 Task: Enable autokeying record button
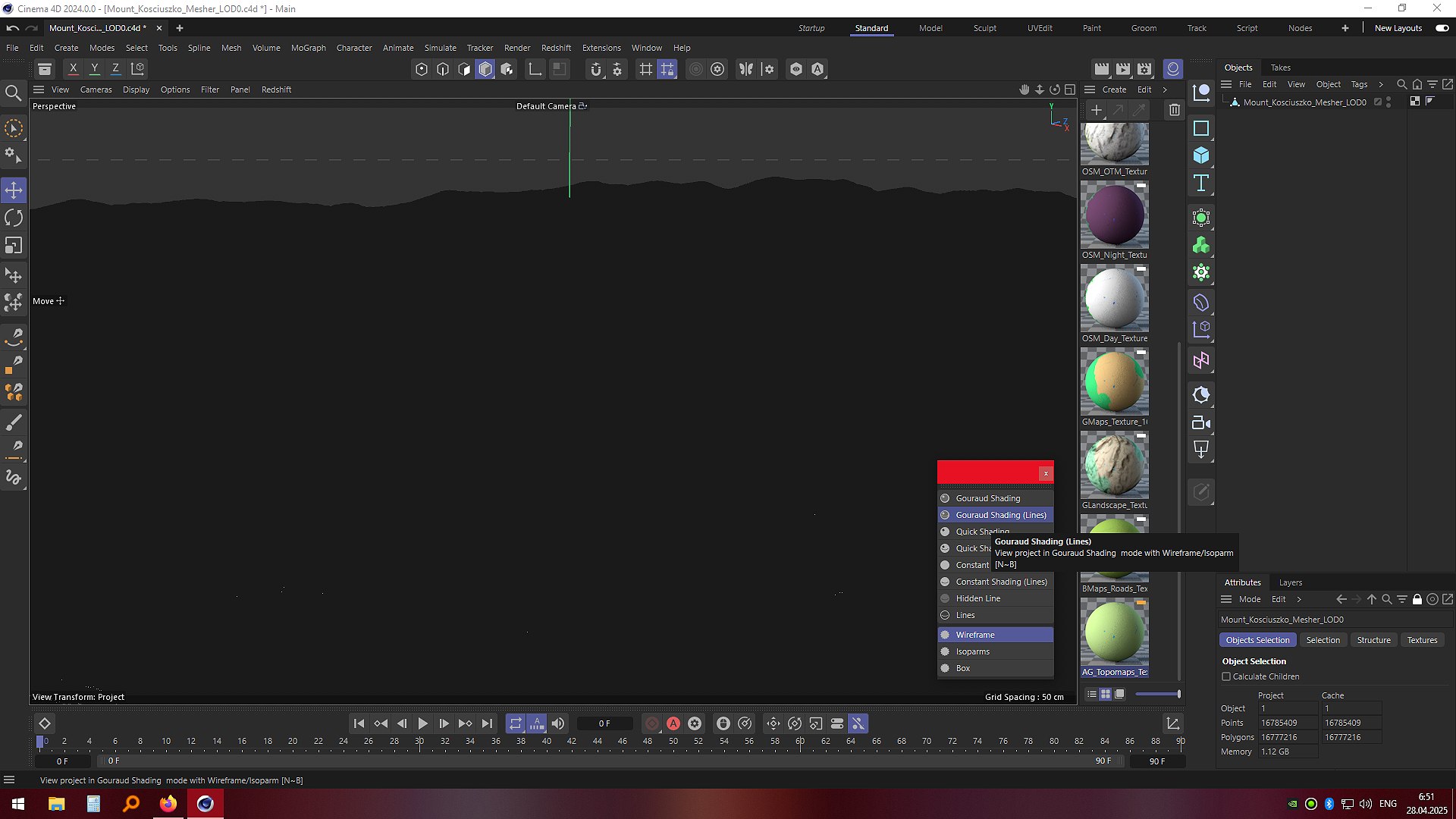[673, 723]
